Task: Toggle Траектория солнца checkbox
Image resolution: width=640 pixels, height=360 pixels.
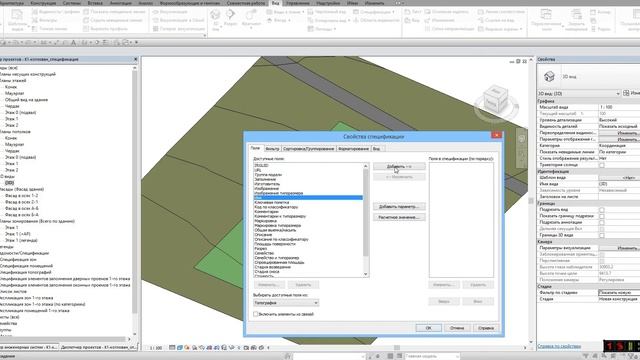Action: 602,165
